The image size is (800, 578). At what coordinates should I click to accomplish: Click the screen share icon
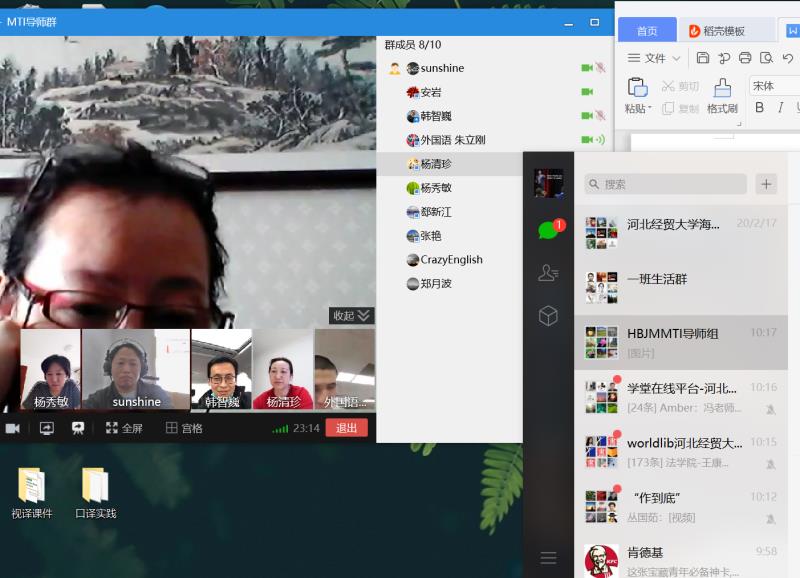tap(46, 428)
